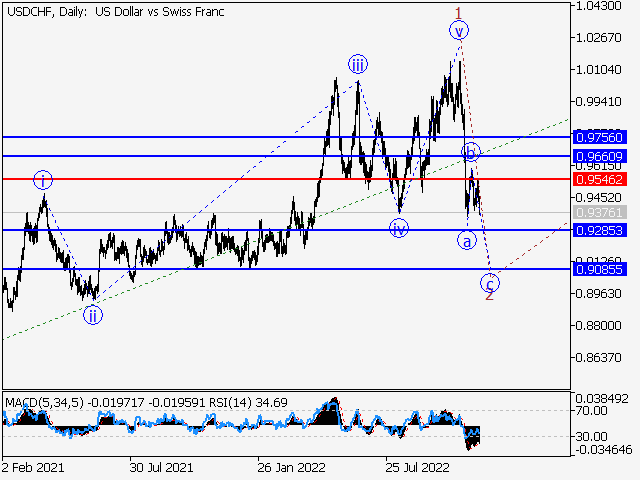This screenshot has height=480, width=640.
Task: Select the circled wave i label
Action: pos(43,180)
